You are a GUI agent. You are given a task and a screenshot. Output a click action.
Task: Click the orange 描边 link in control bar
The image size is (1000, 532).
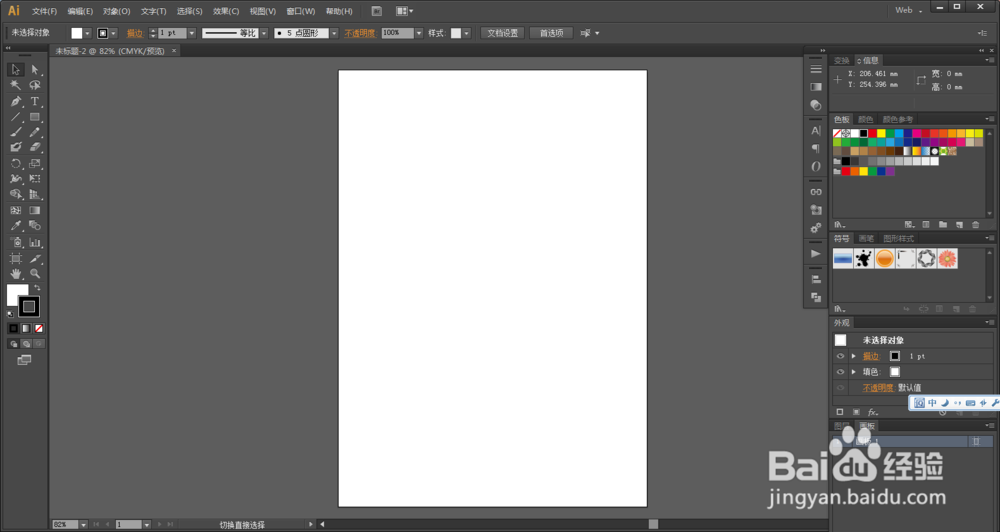tap(135, 33)
